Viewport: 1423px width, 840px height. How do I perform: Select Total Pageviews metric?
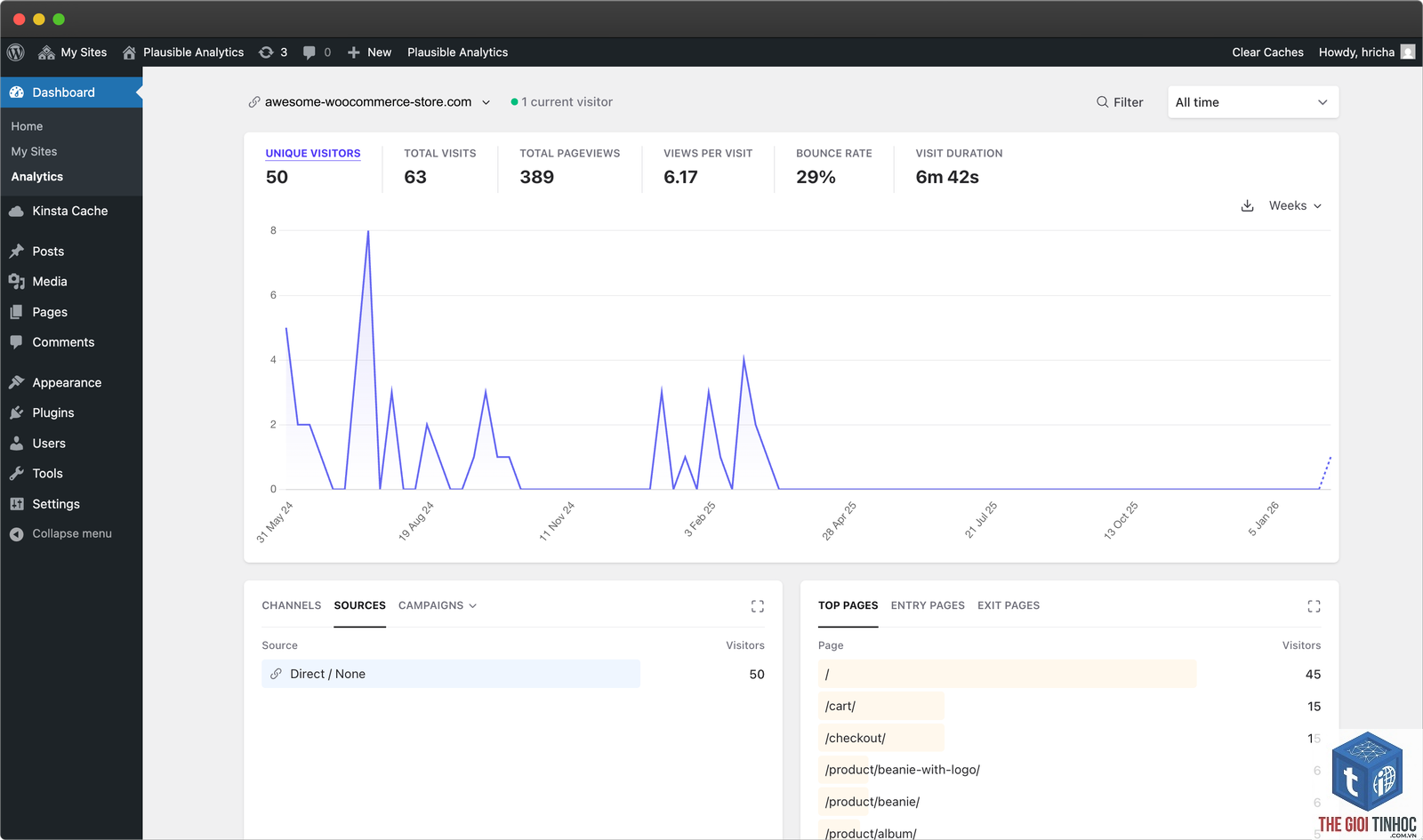(x=570, y=166)
